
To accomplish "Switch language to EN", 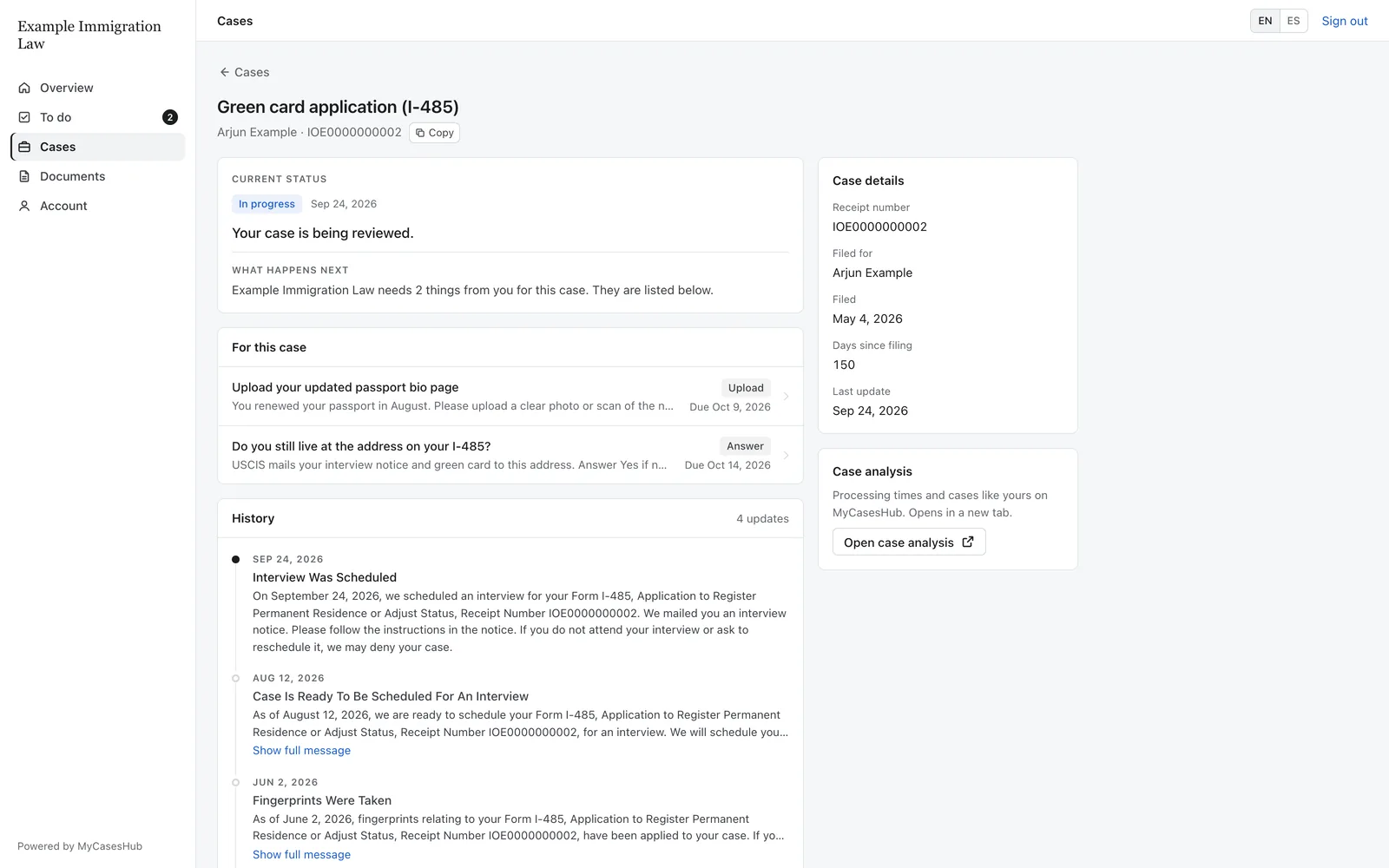I will 1265,21.
